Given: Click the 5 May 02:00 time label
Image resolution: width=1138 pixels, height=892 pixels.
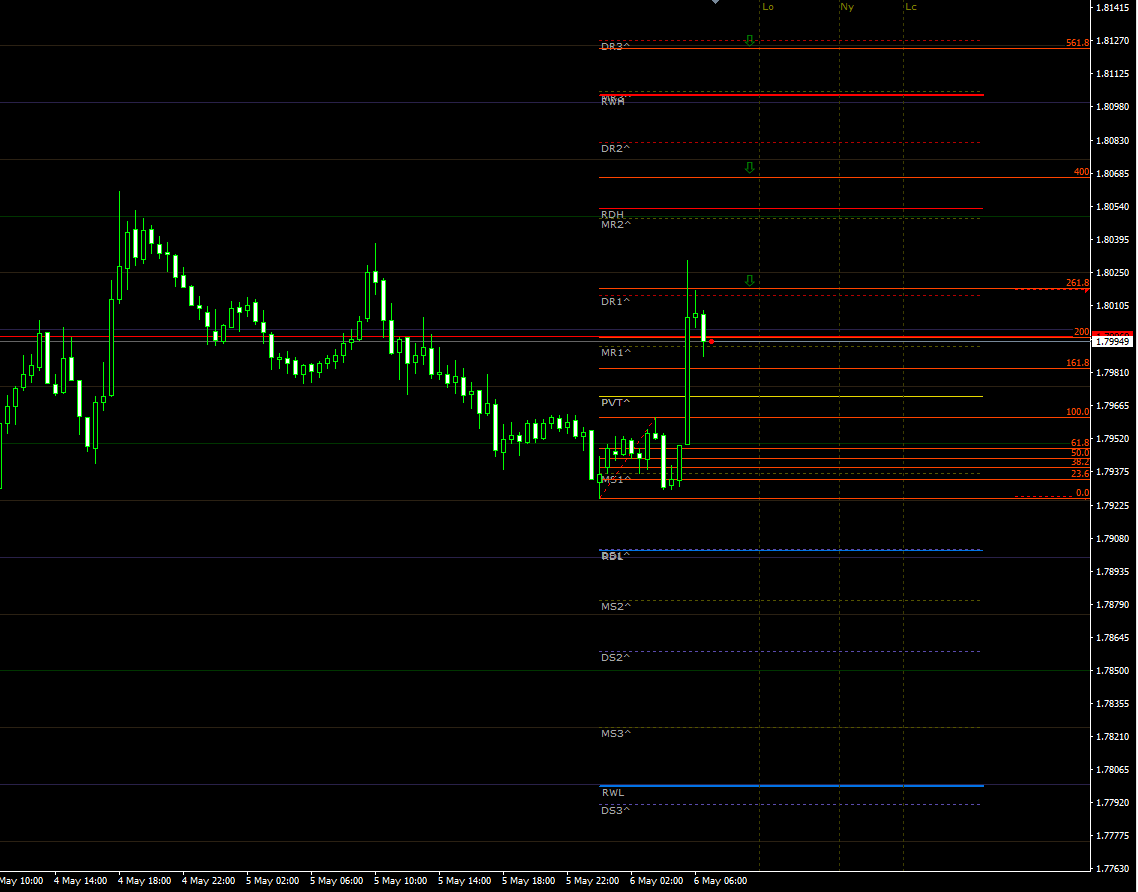Looking at the screenshot, I should (x=272, y=881).
